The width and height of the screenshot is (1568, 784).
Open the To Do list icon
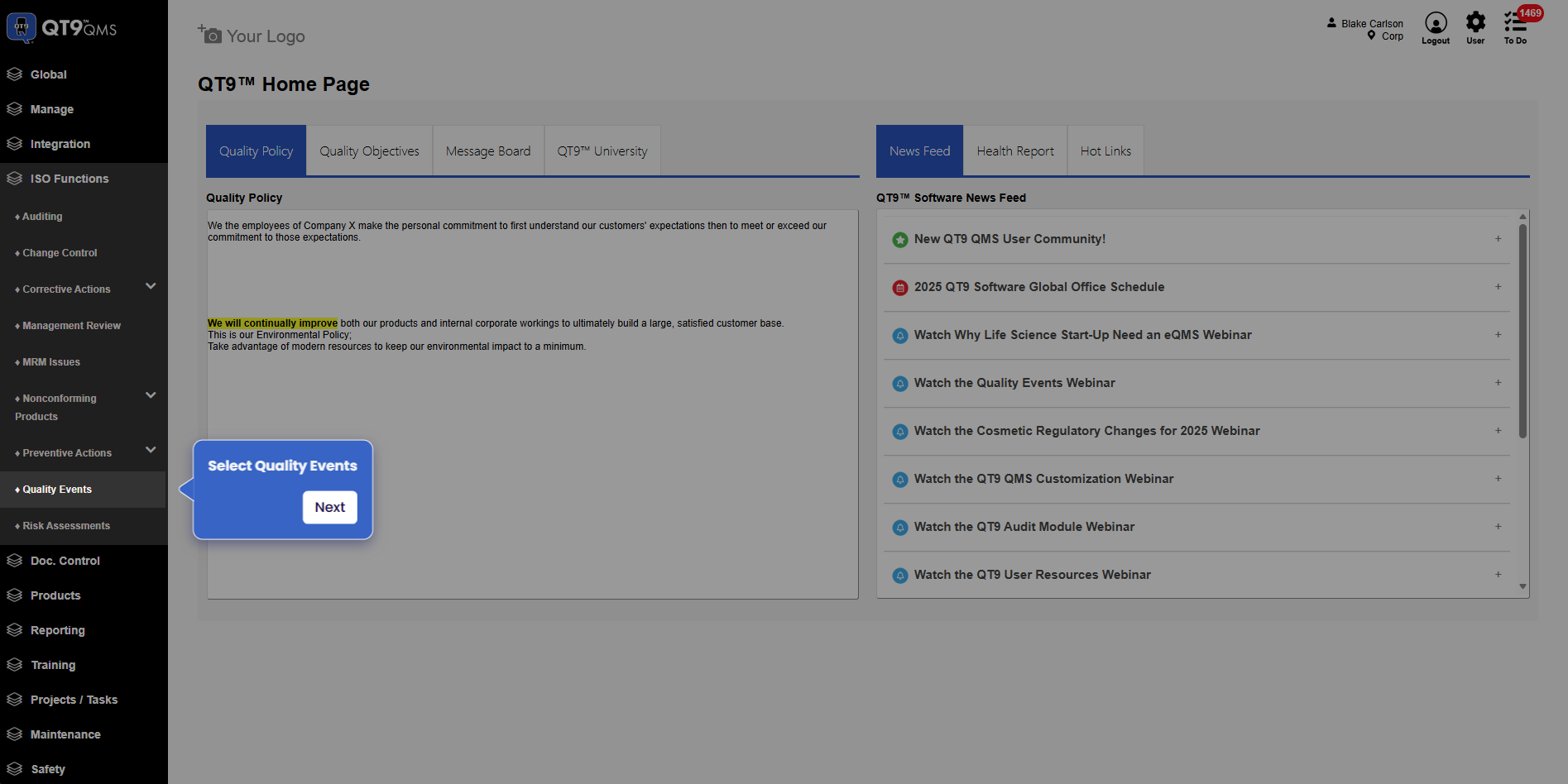pyautogui.click(x=1515, y=23)
